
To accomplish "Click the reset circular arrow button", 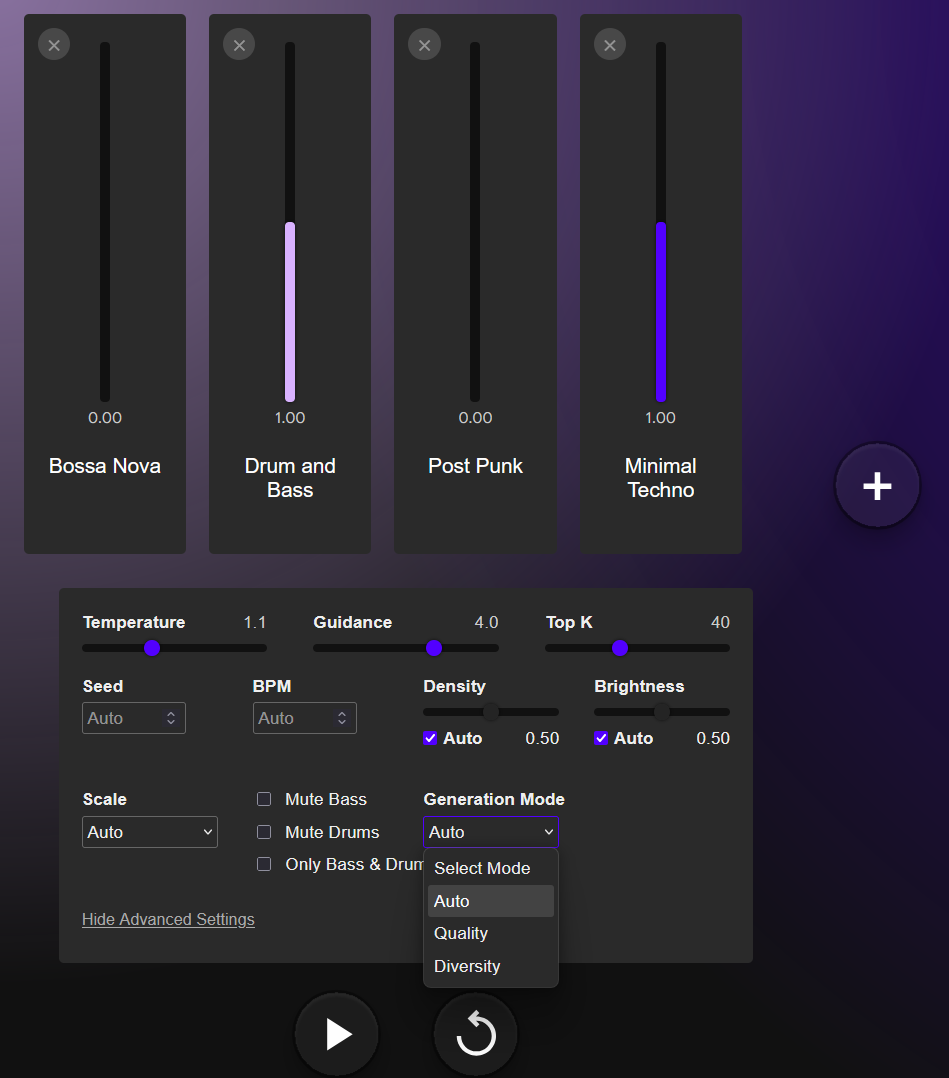I will (475, 1034).
